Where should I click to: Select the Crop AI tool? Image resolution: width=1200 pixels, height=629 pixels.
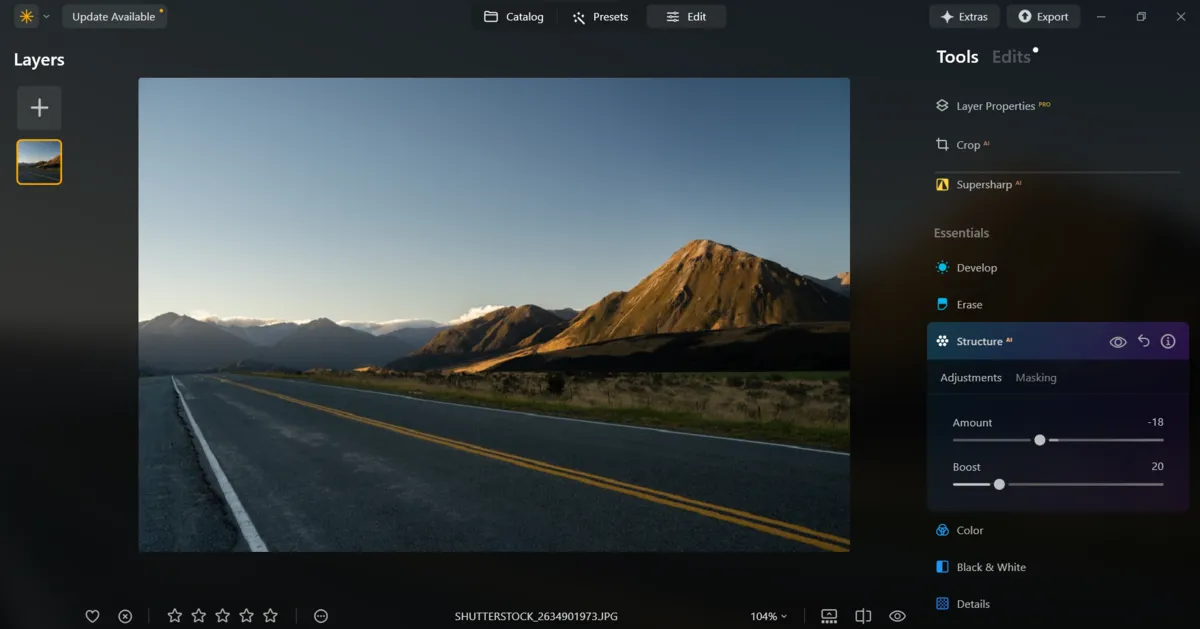click(966, 144)
